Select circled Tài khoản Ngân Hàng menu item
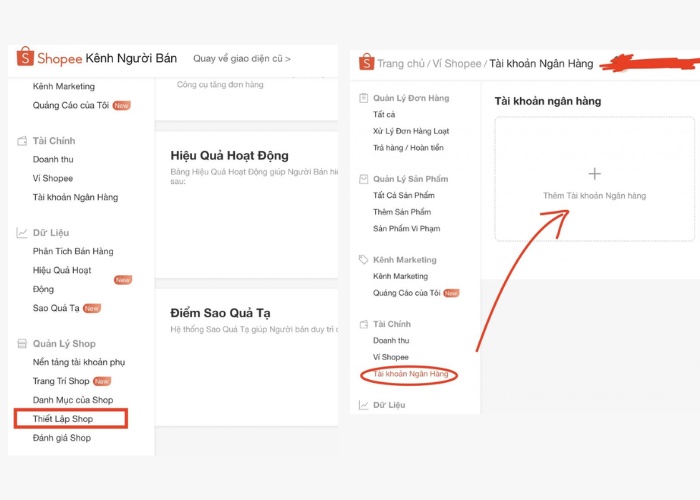The image size is (700, 500). 408,374
